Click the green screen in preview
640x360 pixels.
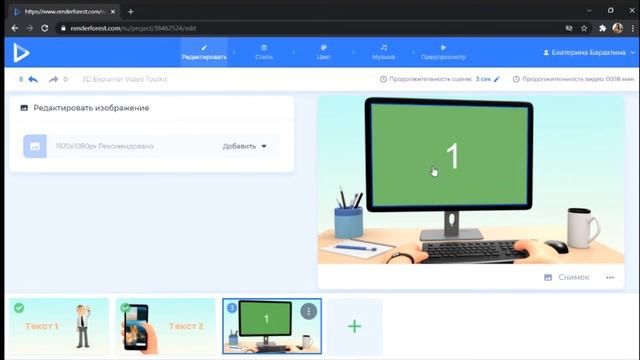pyautogui.click(x=450, y=155)
